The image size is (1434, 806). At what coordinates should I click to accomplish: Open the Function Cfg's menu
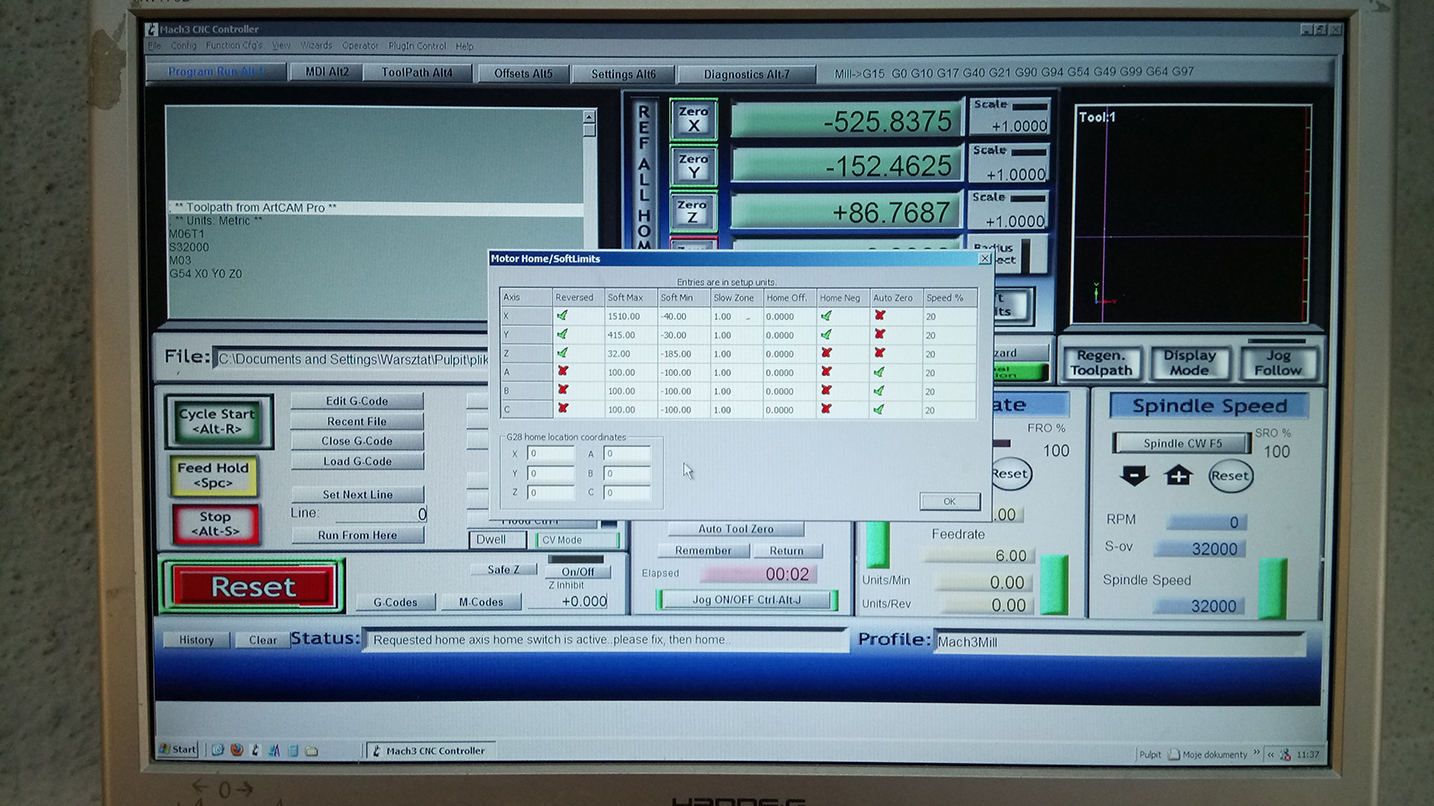click(x=234, y=46)
